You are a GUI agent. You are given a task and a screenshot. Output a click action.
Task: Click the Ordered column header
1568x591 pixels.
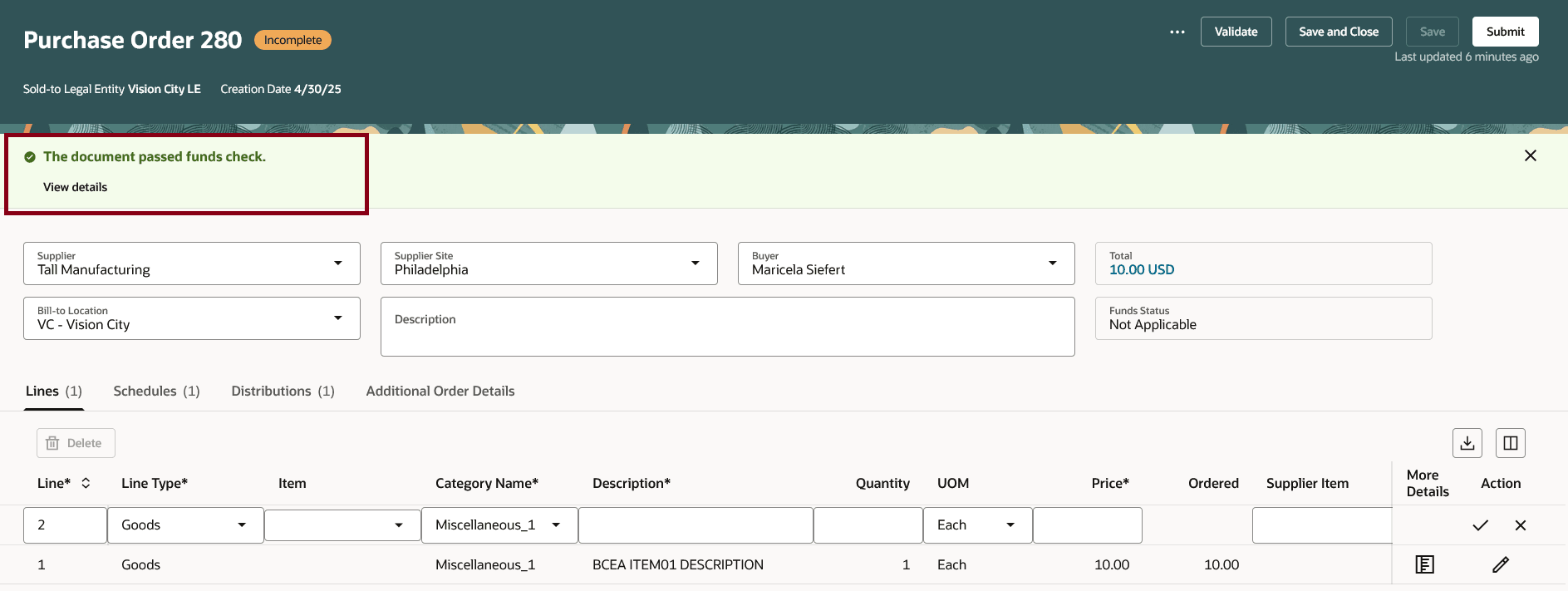tap(1213, 483)
